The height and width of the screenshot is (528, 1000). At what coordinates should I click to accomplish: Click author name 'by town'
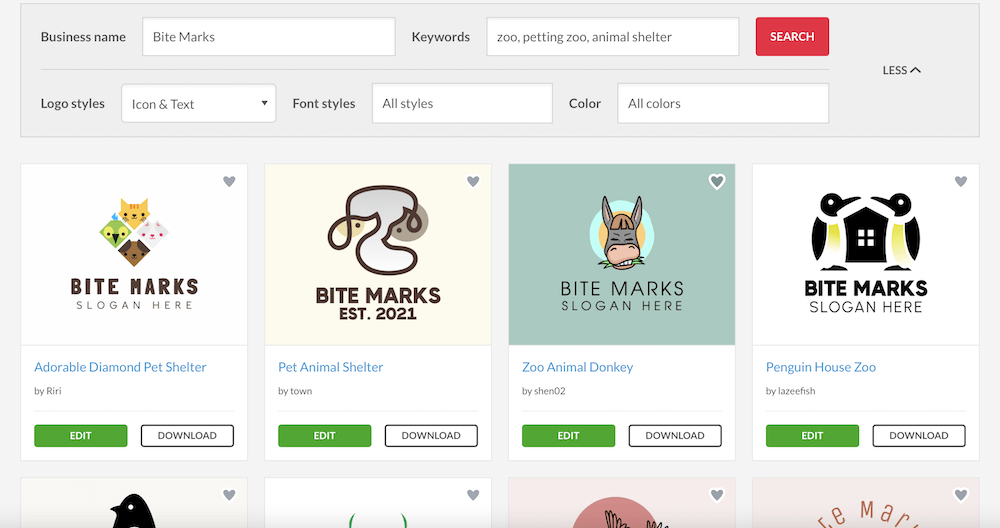(x=295, y=391)
